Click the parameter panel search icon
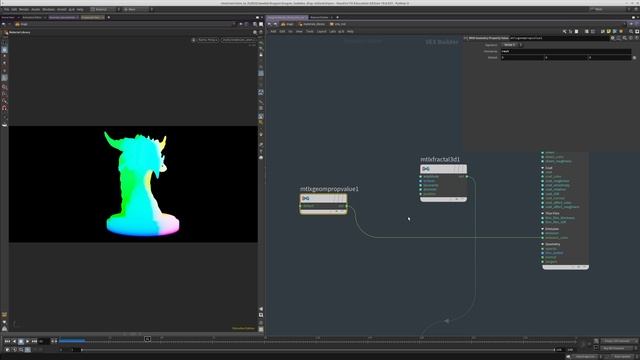 [624, 38]
